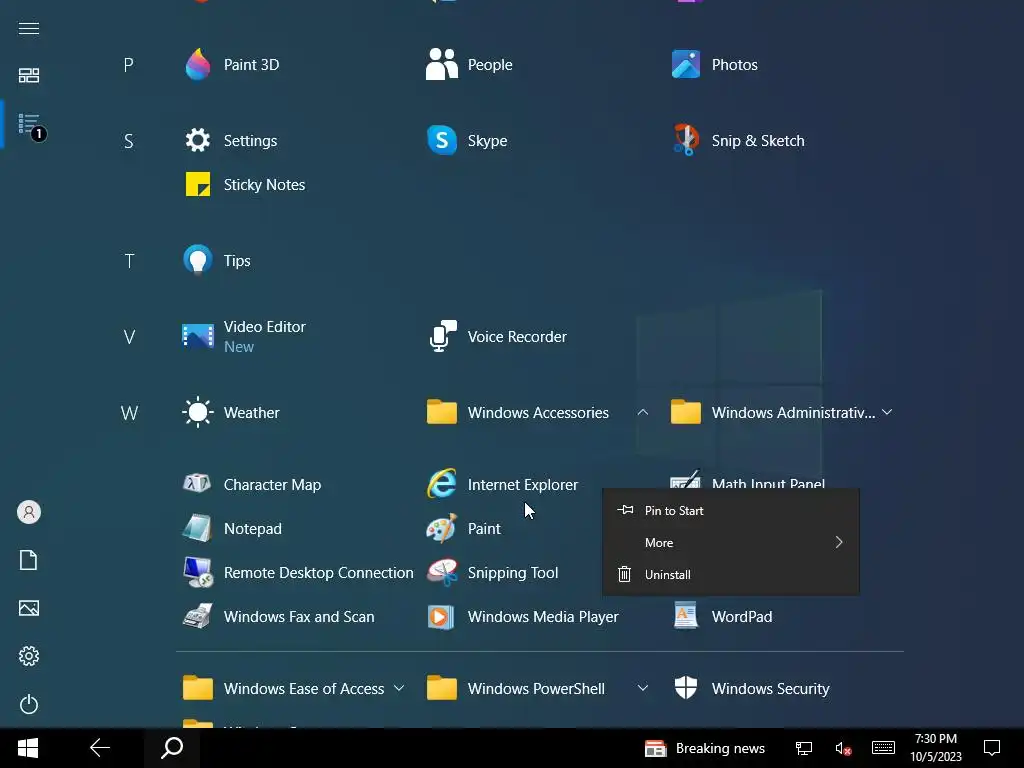The image size is (1024, 768).
Task: Open Settings gear app icon in list
Action: [x=198, y=140]
